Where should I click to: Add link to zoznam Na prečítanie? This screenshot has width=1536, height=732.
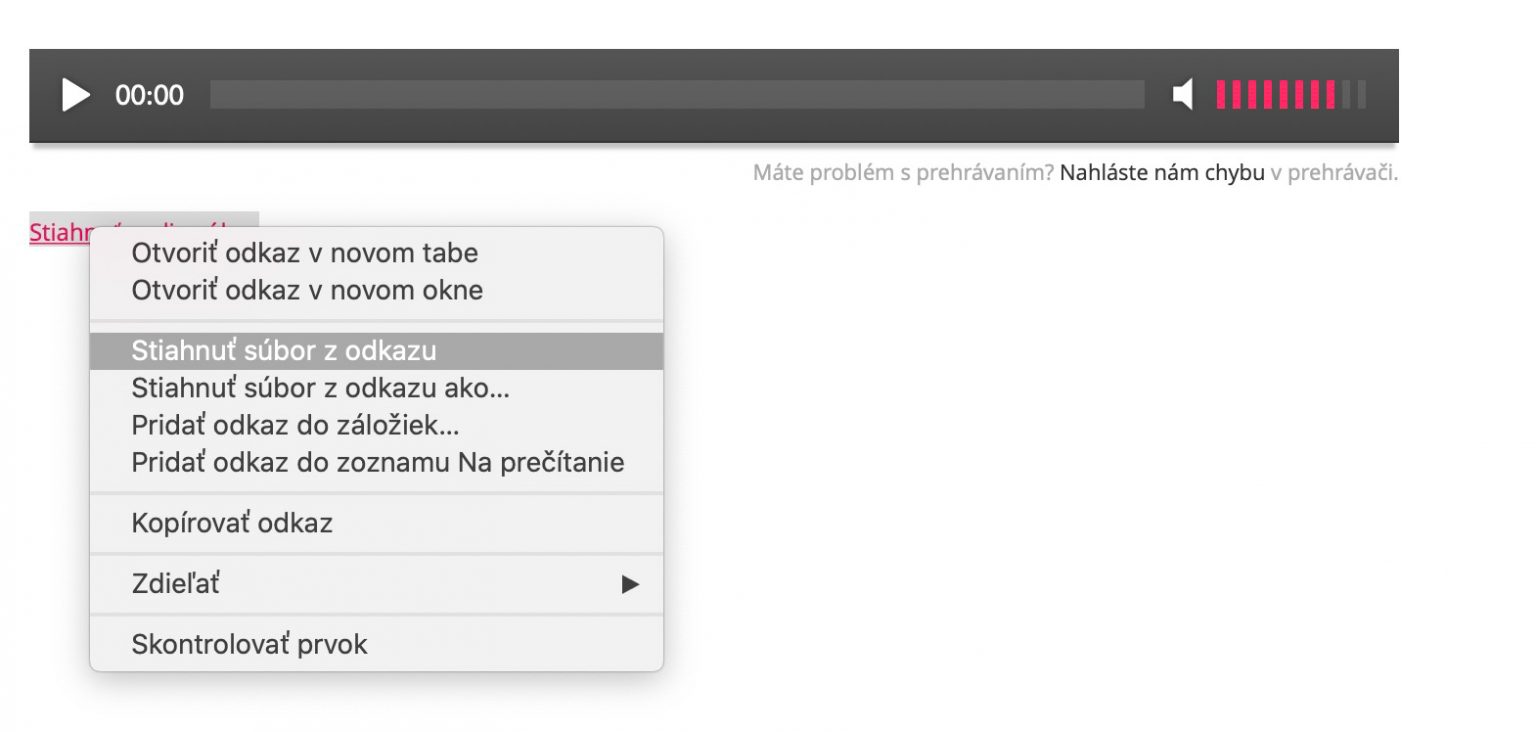pyautogui.click(x=377, y=462)
